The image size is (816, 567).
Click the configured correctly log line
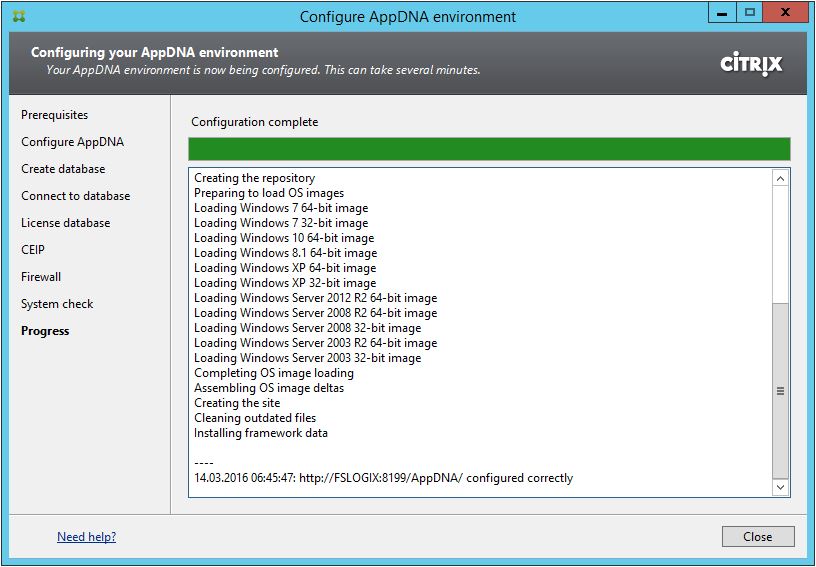point(383,478)
